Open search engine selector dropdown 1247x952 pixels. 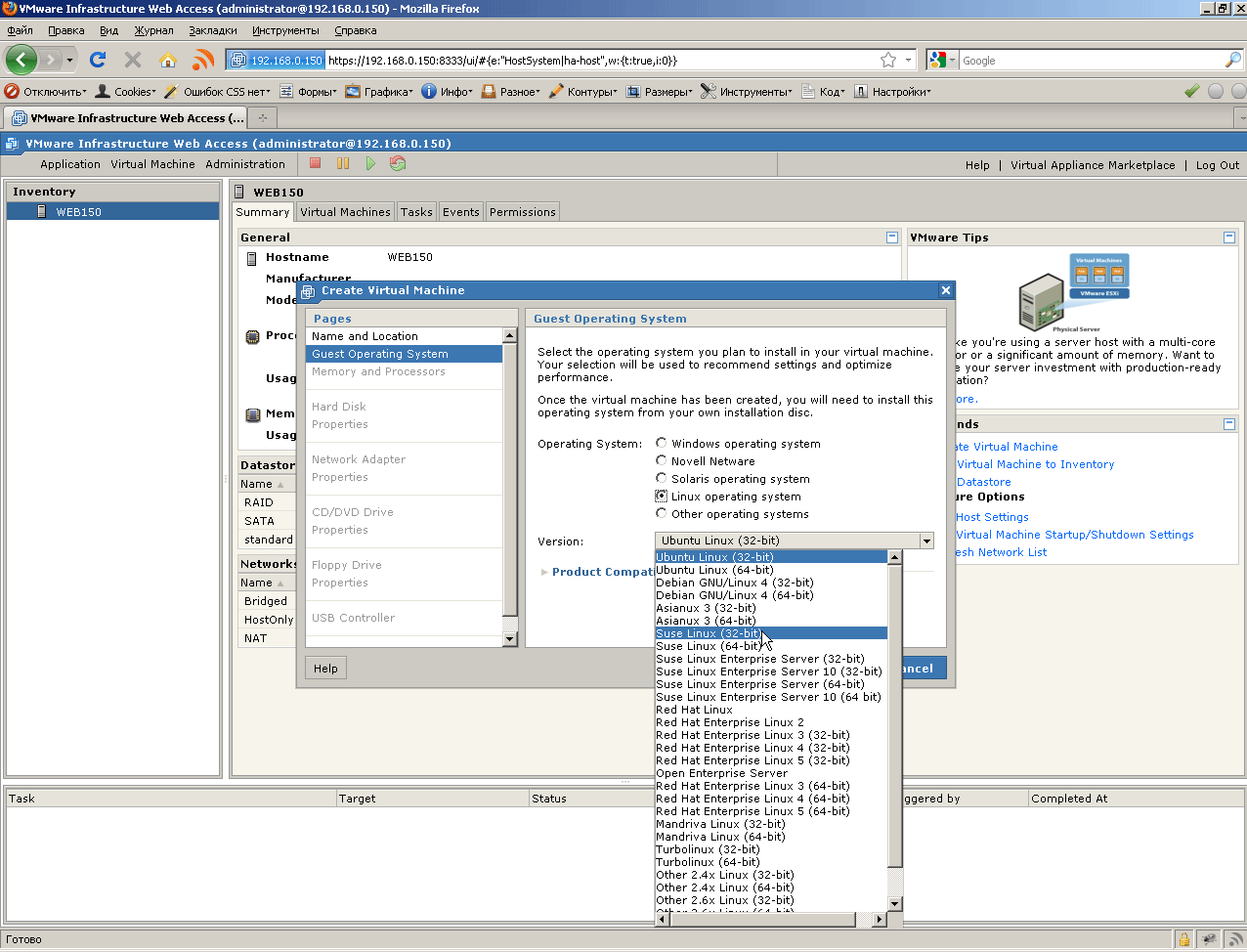(x=942, y=60)
